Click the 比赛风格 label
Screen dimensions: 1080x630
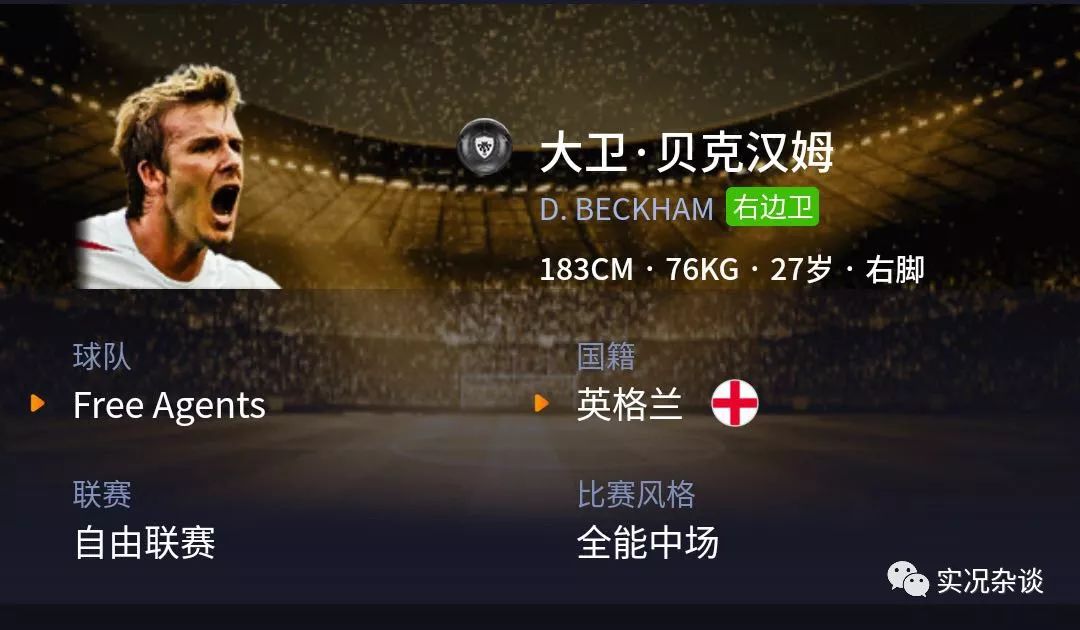636,494
